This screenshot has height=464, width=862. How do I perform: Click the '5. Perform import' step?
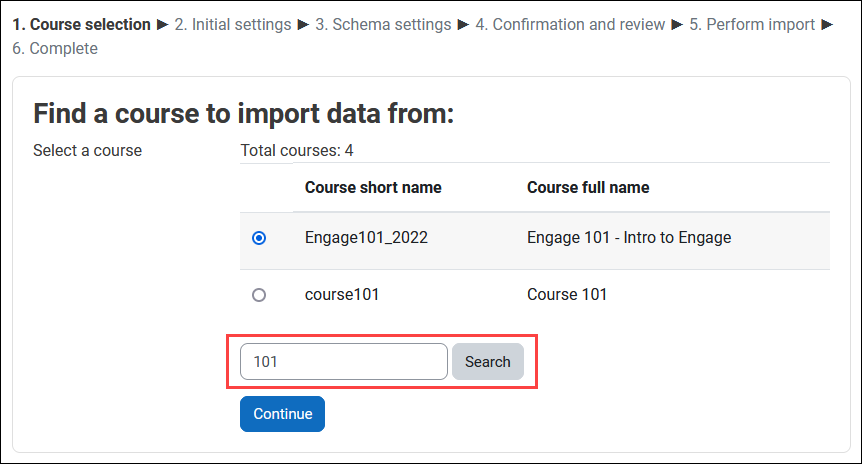pos(752,25)
